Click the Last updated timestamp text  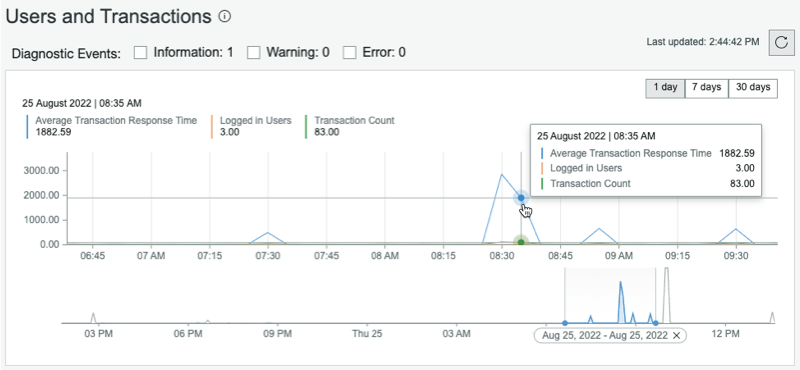tap(703, 42)
